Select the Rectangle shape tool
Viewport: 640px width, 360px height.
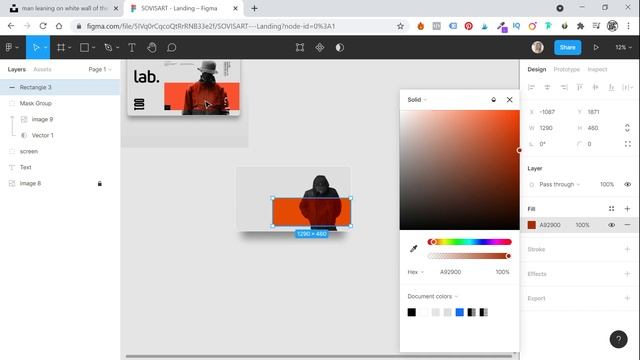tap(84, 47)
